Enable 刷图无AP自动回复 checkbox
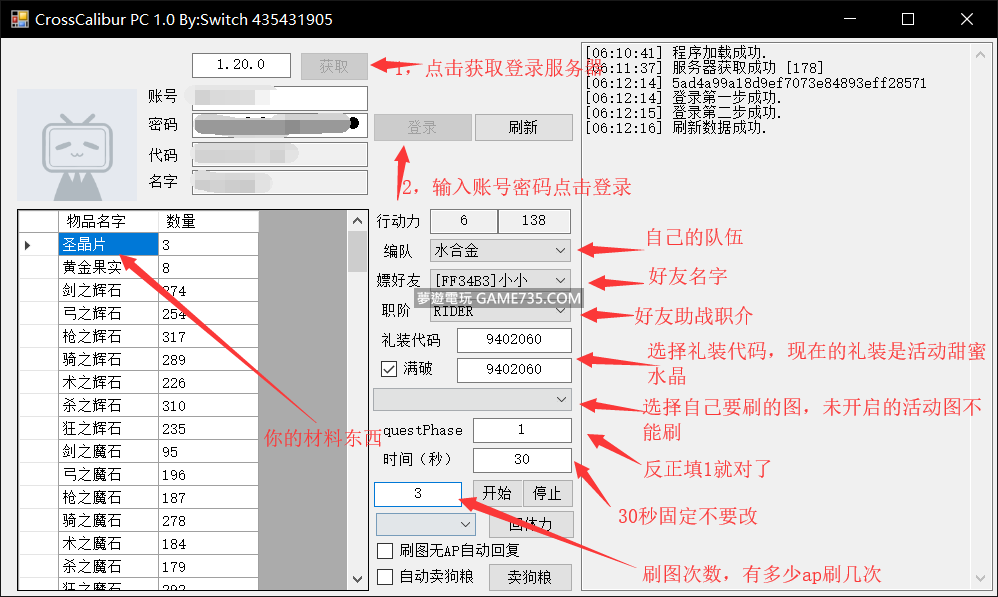The width and height of the screenshot is (998, 597). click(x=385, y=551)
